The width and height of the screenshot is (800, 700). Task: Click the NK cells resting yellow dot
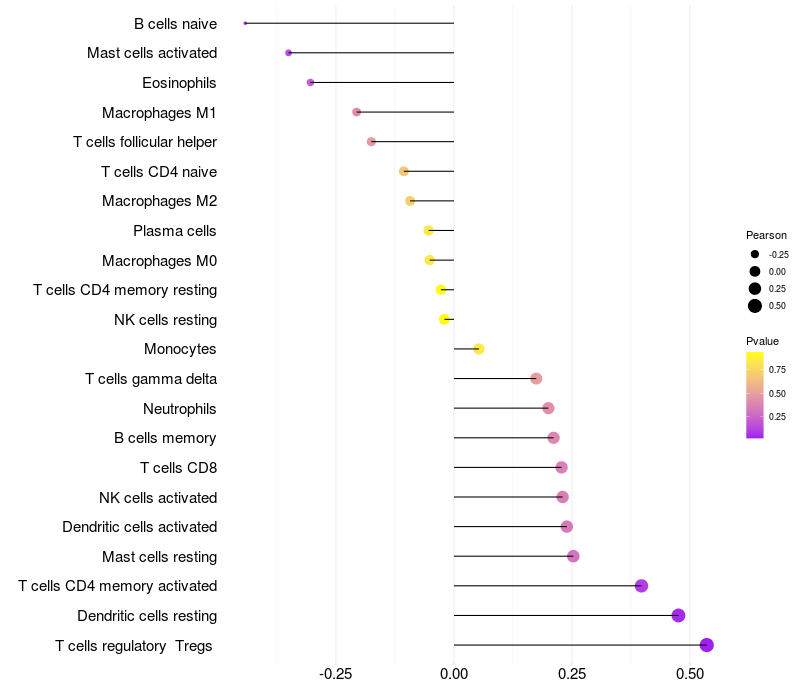tap(444, 319)
